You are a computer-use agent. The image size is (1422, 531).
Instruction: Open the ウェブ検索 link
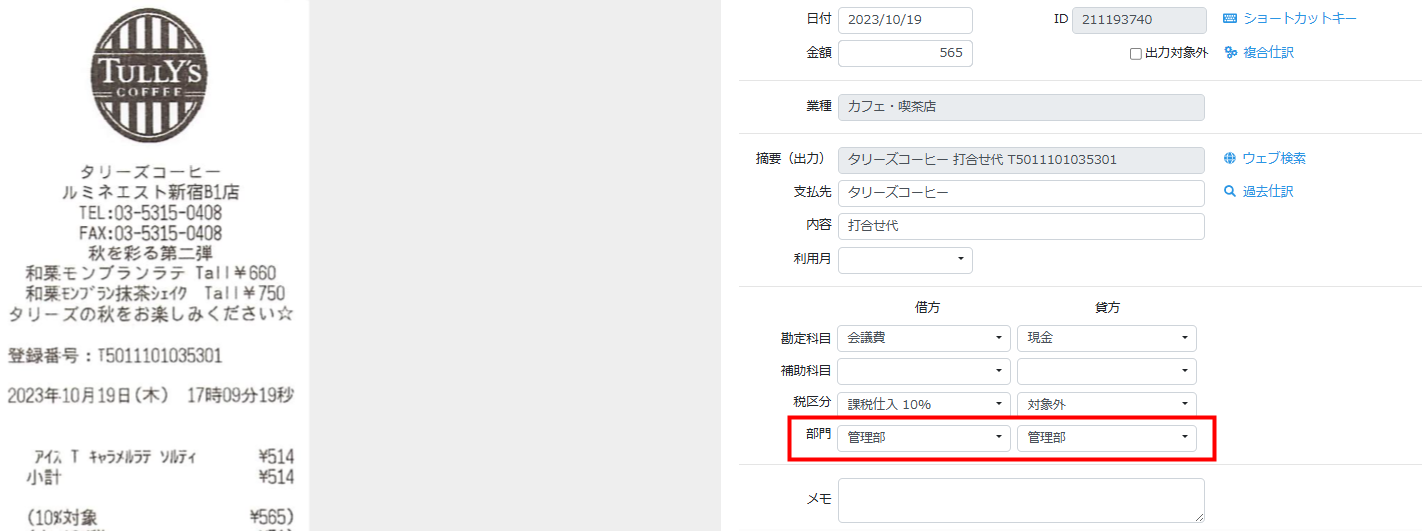(x=1274, y=158)
